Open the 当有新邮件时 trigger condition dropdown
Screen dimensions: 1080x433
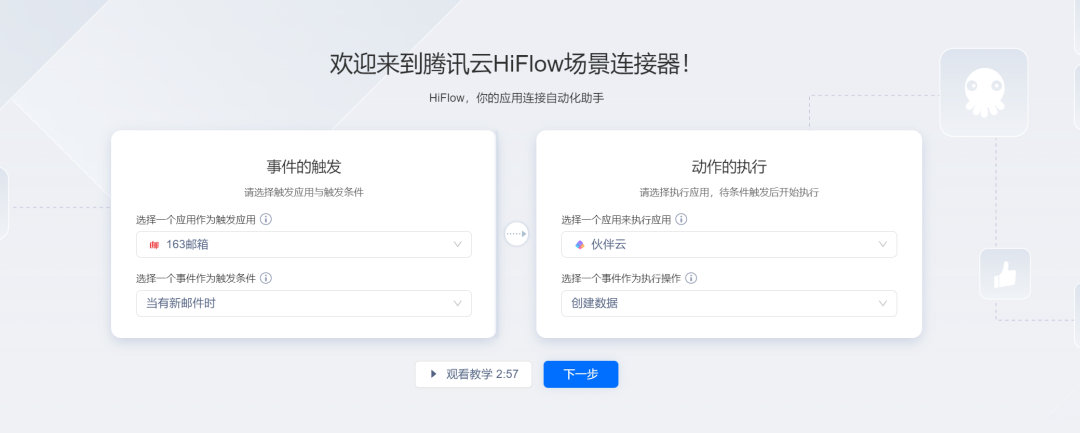pyautogui.click(x=304, y=304)
